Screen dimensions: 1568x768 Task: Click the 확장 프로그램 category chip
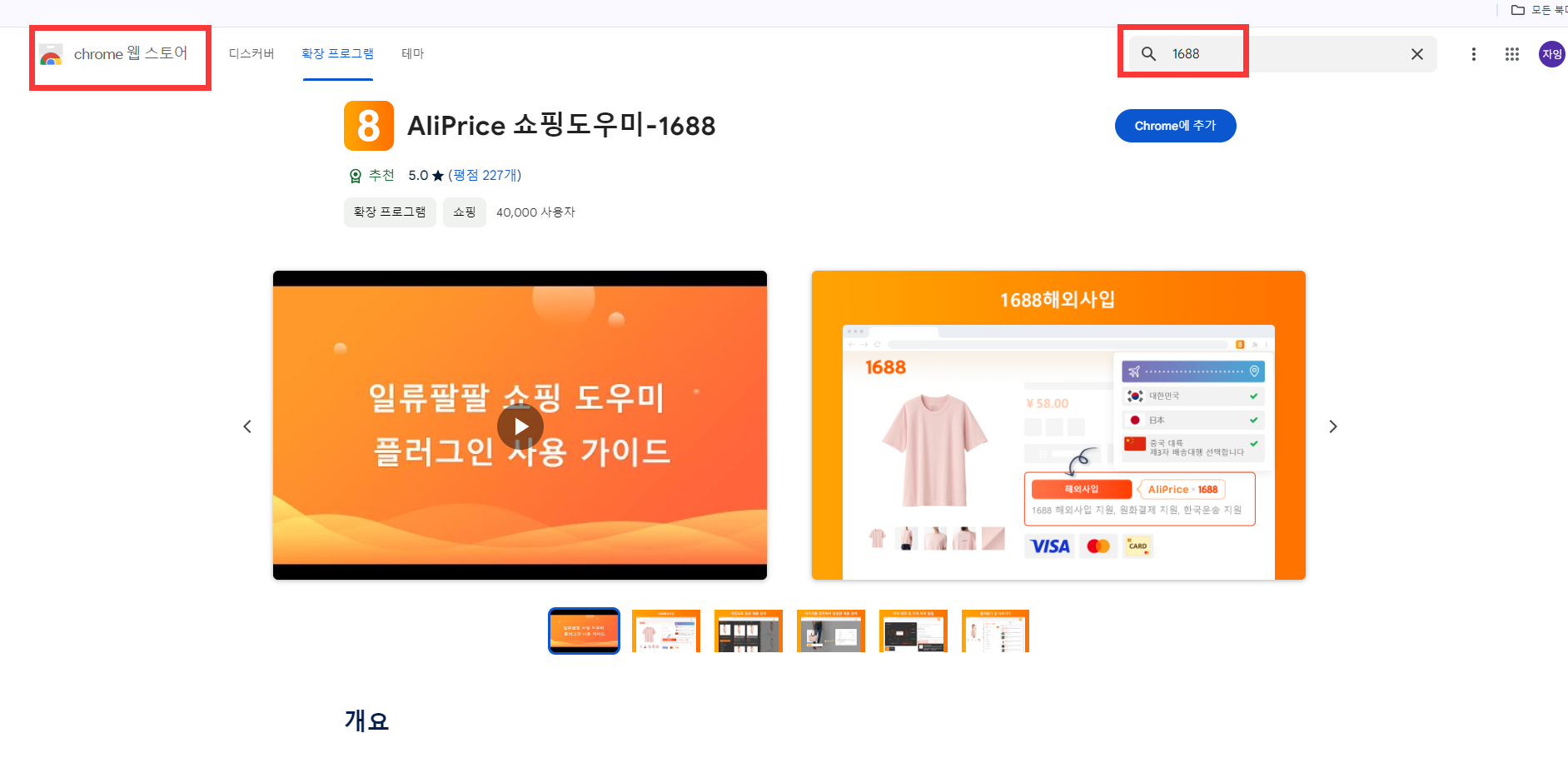point(390,212)
